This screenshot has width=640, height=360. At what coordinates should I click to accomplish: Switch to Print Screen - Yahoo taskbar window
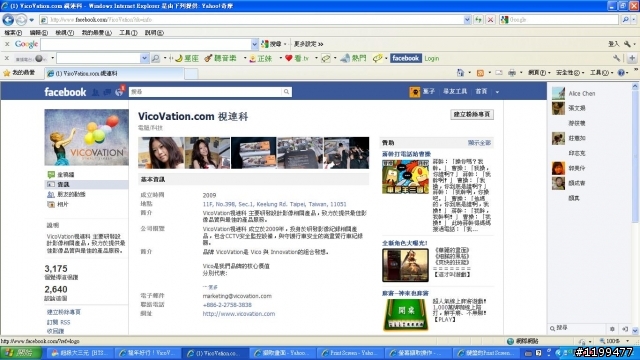click(351, 353)
